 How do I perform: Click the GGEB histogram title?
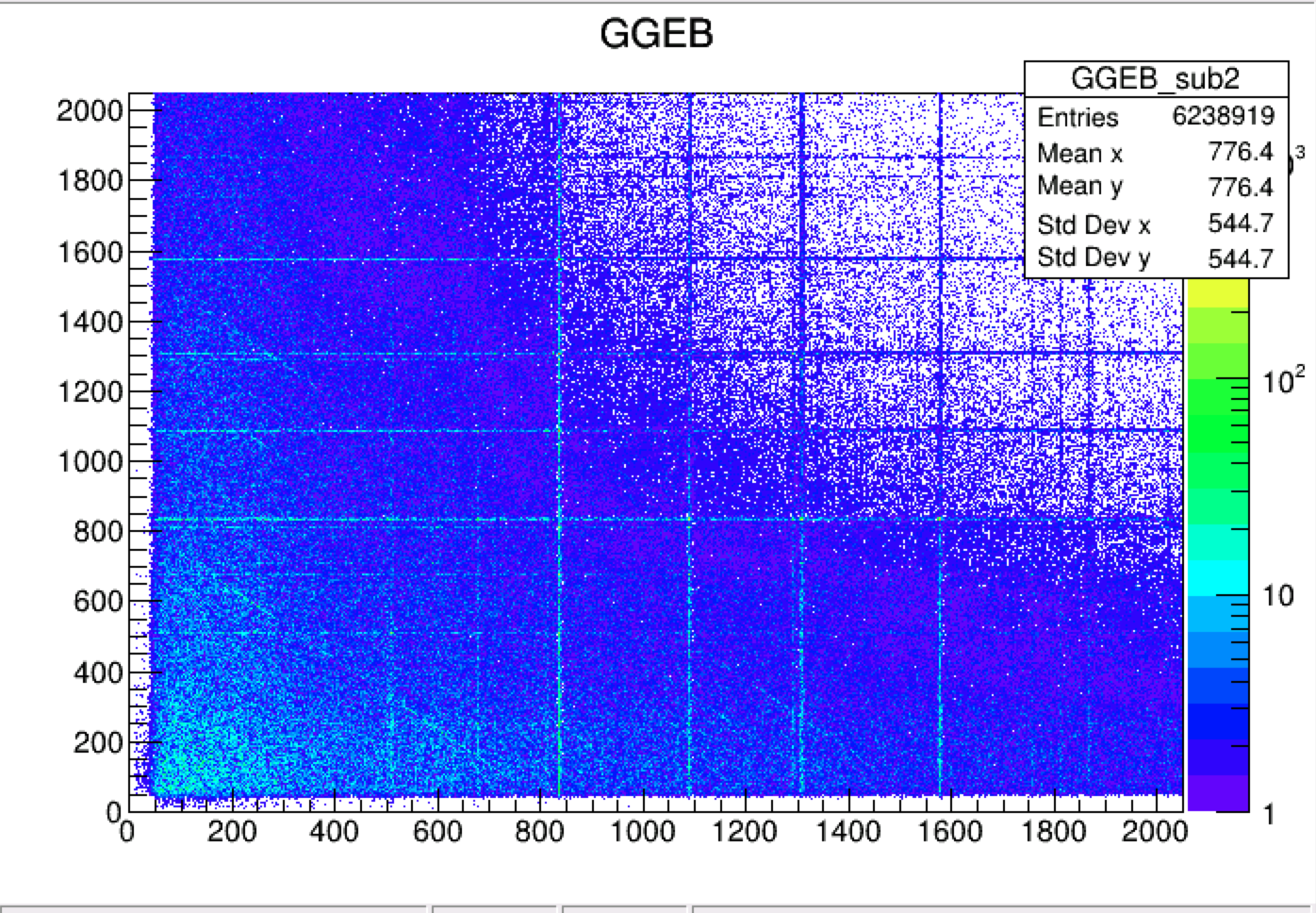(656, 34)
